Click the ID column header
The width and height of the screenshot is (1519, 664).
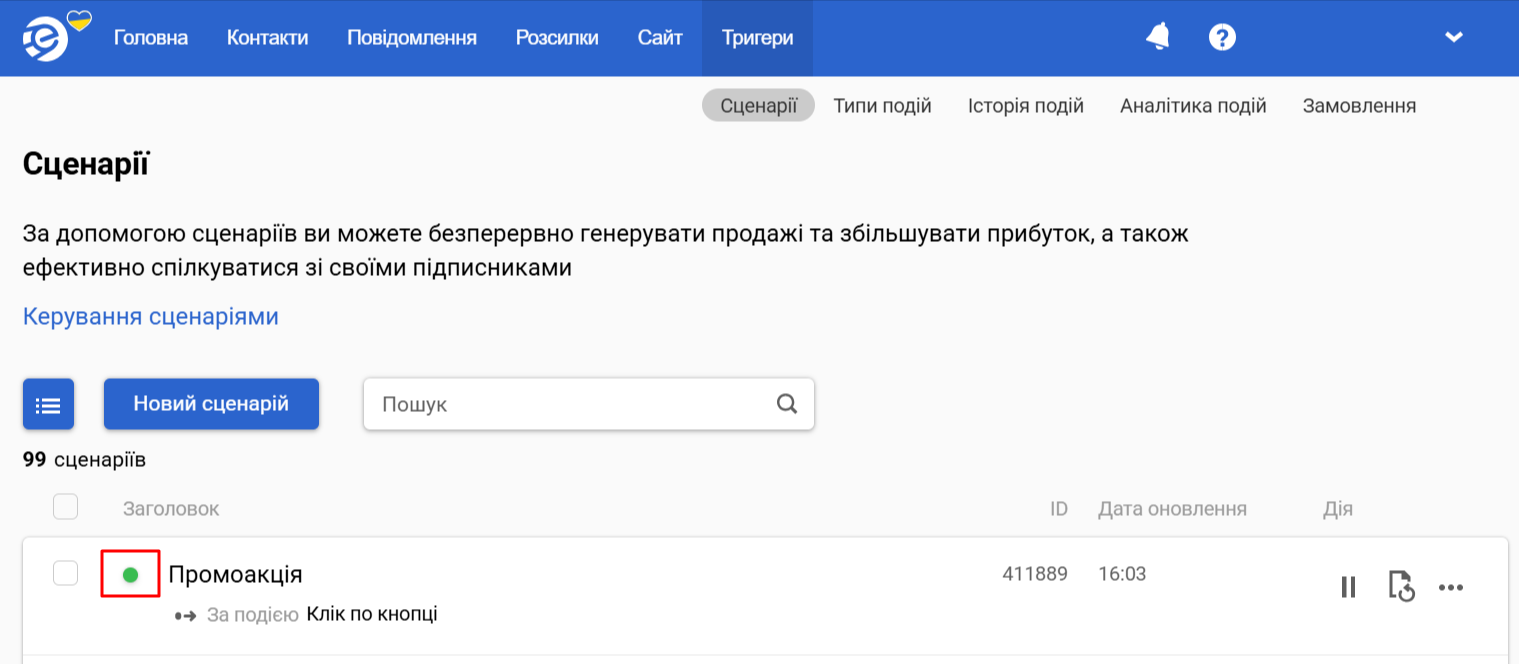click(x=1059, y=509)
